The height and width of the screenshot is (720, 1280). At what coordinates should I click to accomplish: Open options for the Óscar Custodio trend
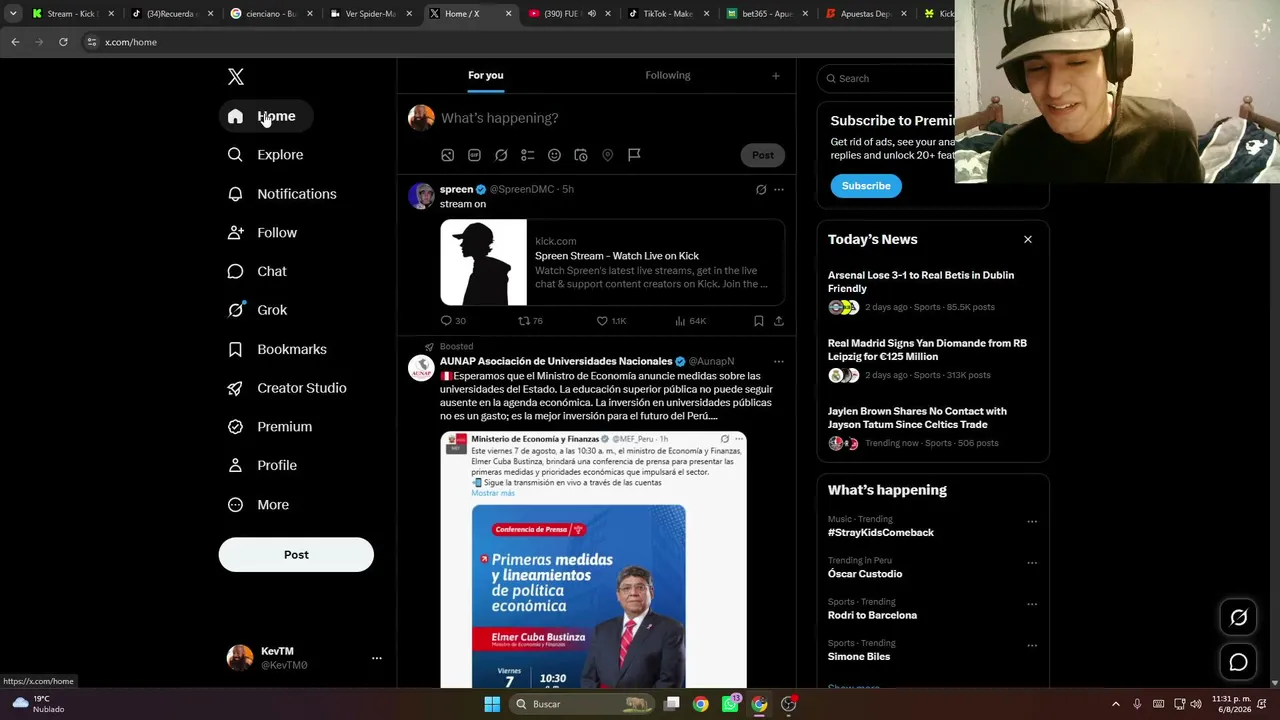[1032, 563]
